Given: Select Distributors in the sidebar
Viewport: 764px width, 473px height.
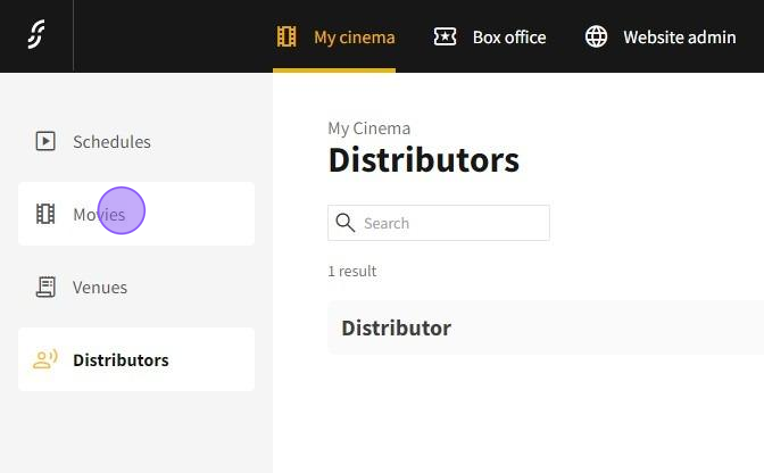Looking at the screenshot, I should (x=121, y=360).
